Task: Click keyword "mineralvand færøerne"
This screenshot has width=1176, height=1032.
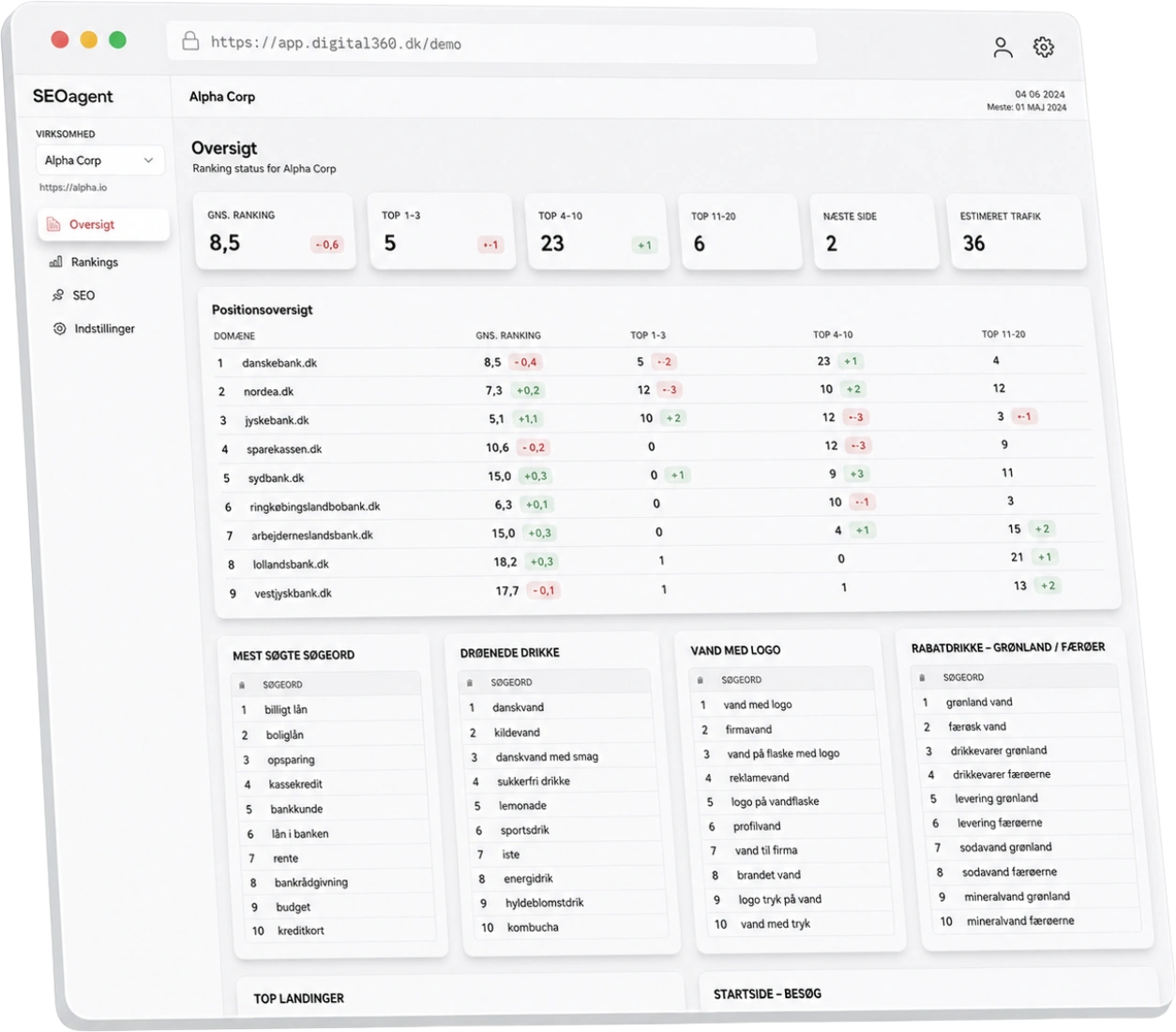Action: [1021, 921]
